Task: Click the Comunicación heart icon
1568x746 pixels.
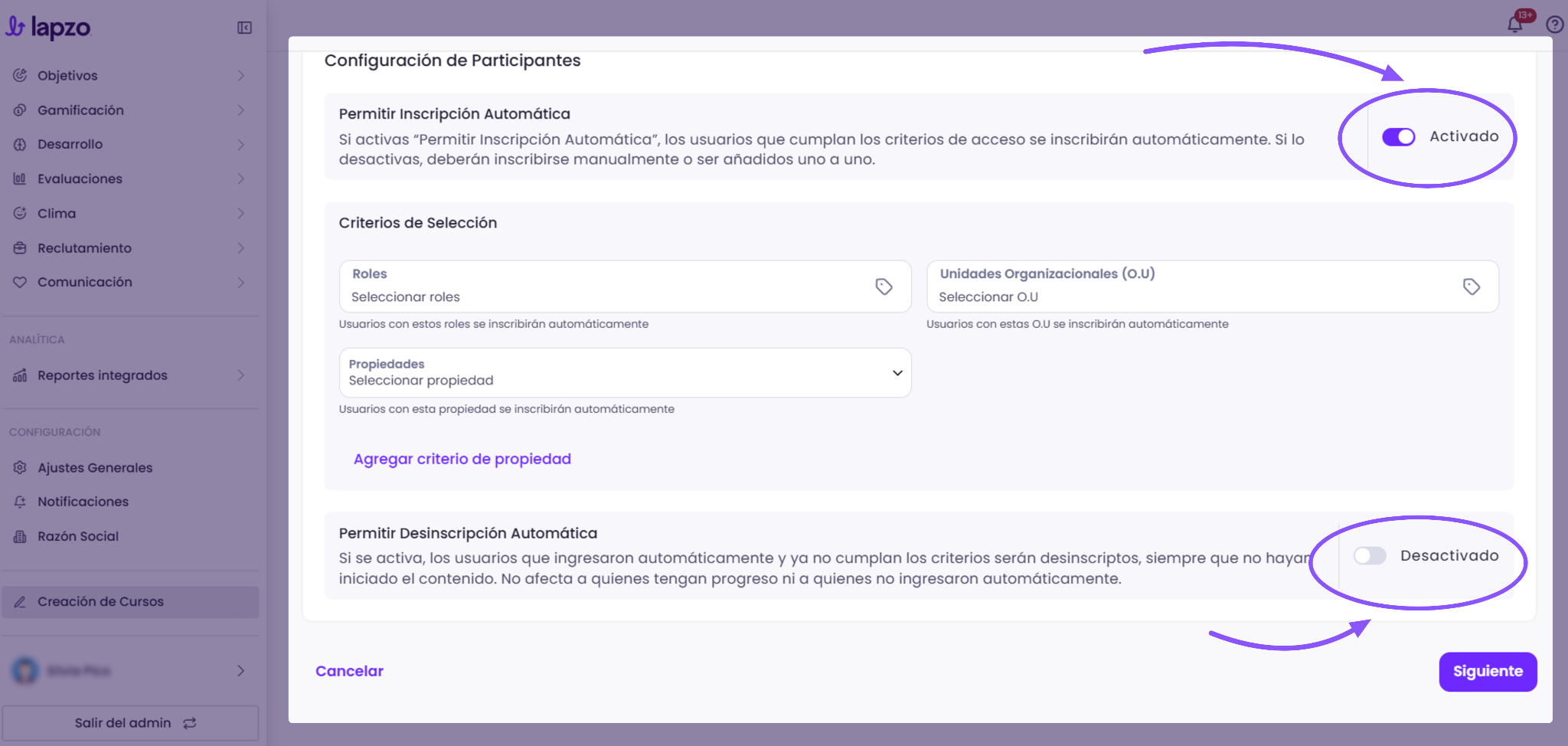Action: (20, 282)
